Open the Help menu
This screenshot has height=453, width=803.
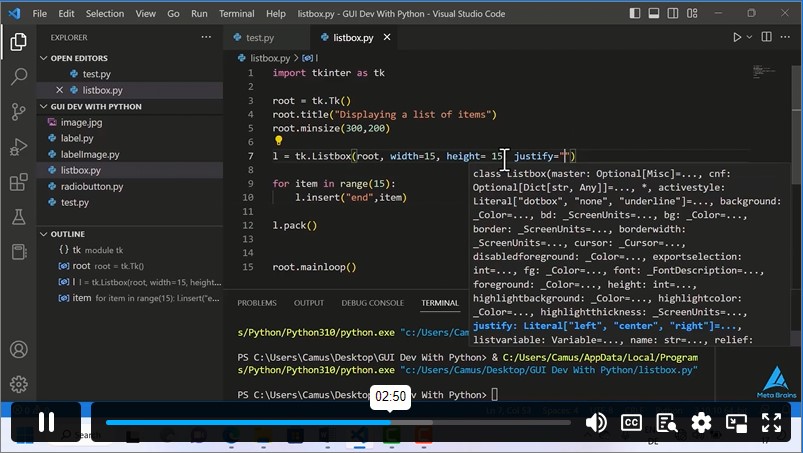coord(276,14)
